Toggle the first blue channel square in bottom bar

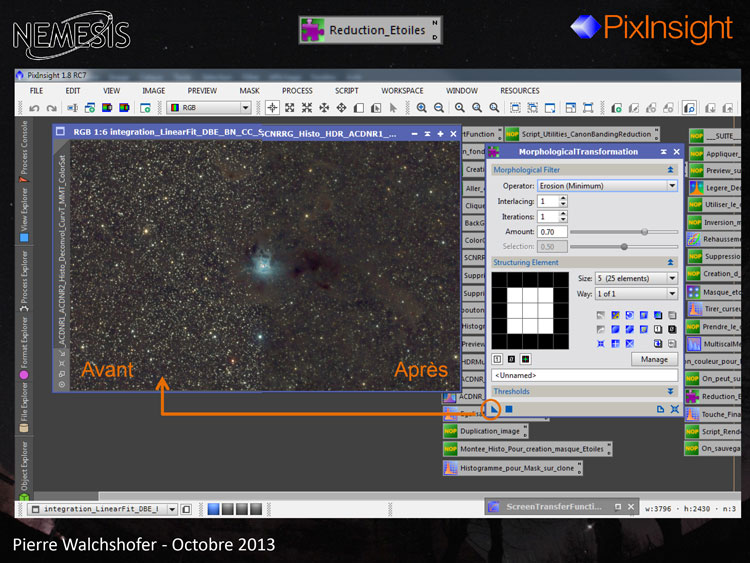click(x=213, y=509)
